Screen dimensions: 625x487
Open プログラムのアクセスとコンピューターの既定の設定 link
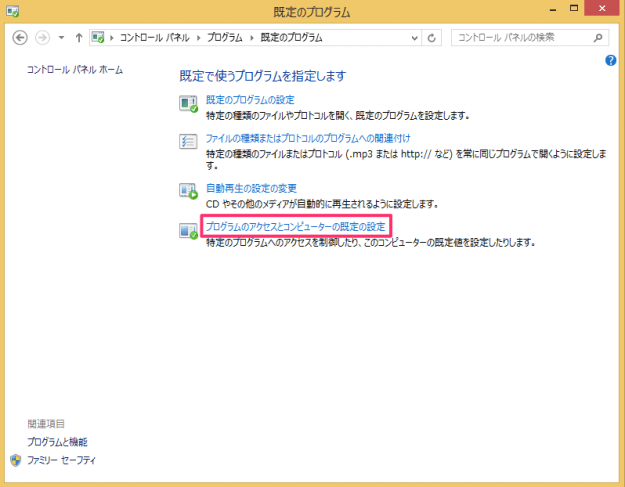click(x=295, y=227)
